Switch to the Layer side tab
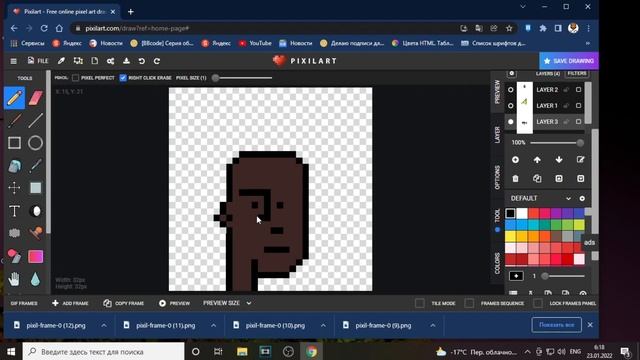640x360 pixels. click(497, 135)
